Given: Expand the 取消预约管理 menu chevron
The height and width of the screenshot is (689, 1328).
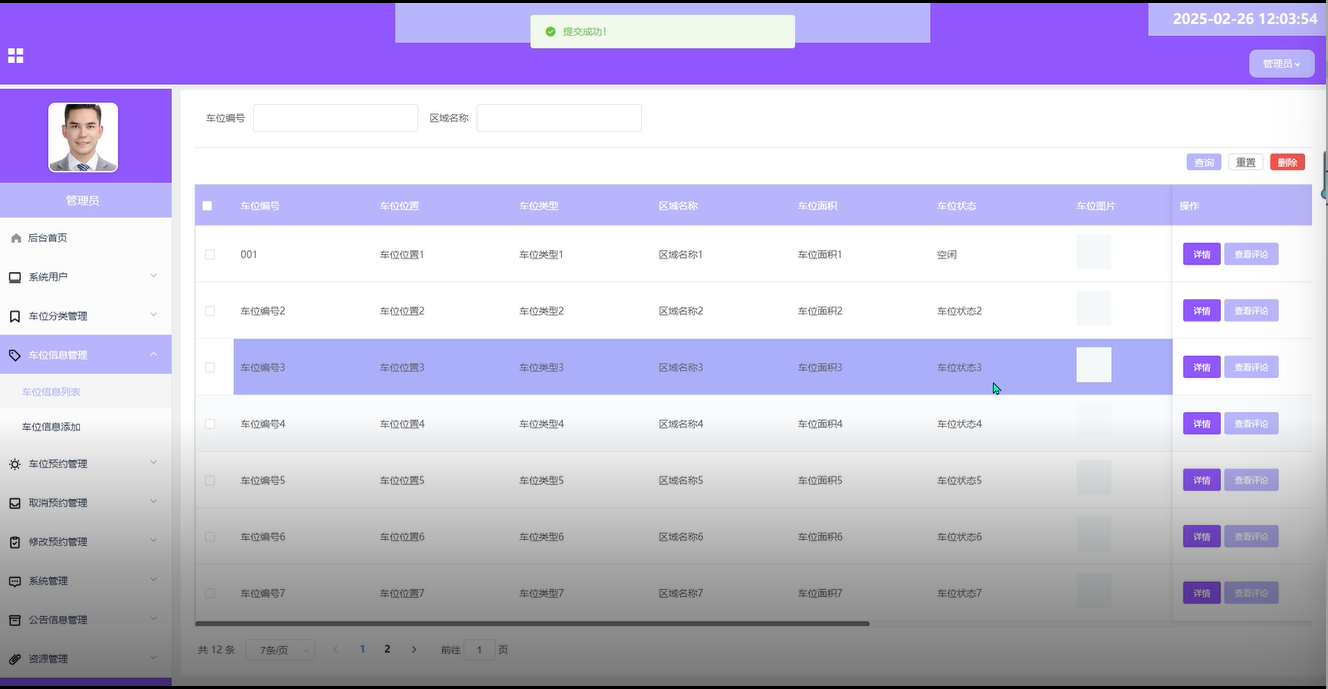Looking at the screenshot, I should click(x=153, y=501).
